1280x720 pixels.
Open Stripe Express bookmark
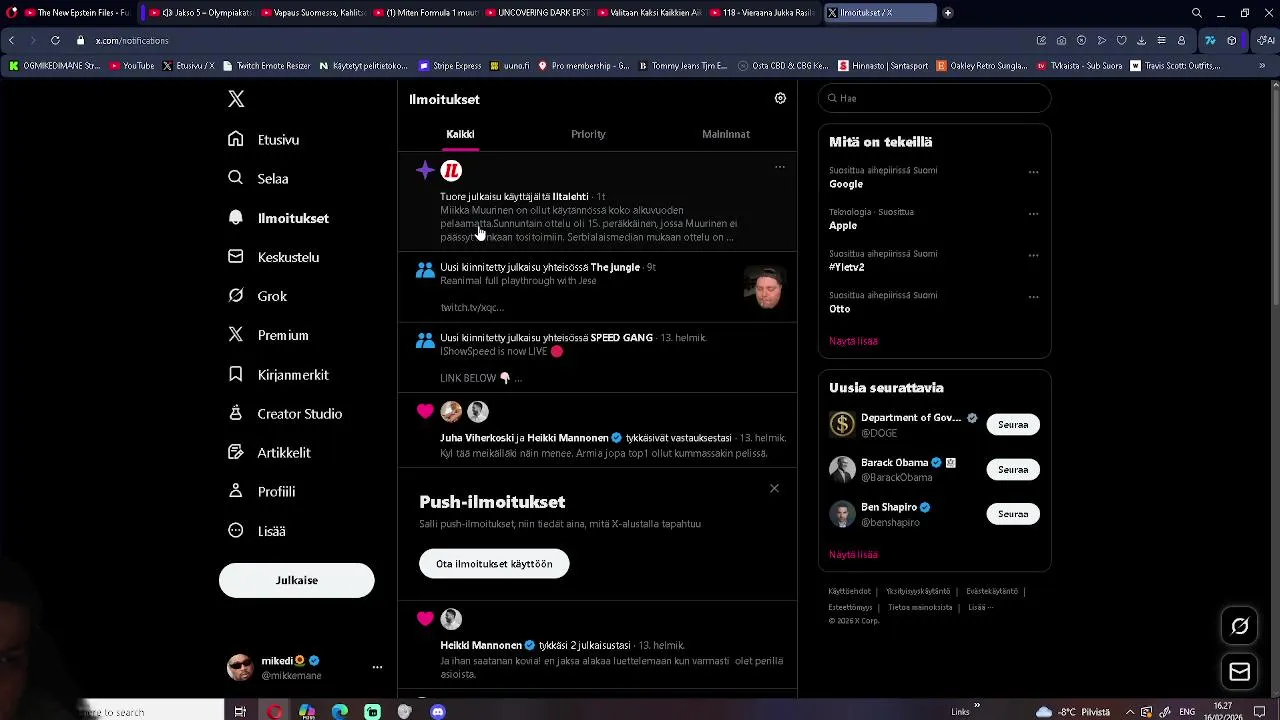point(450,66)
